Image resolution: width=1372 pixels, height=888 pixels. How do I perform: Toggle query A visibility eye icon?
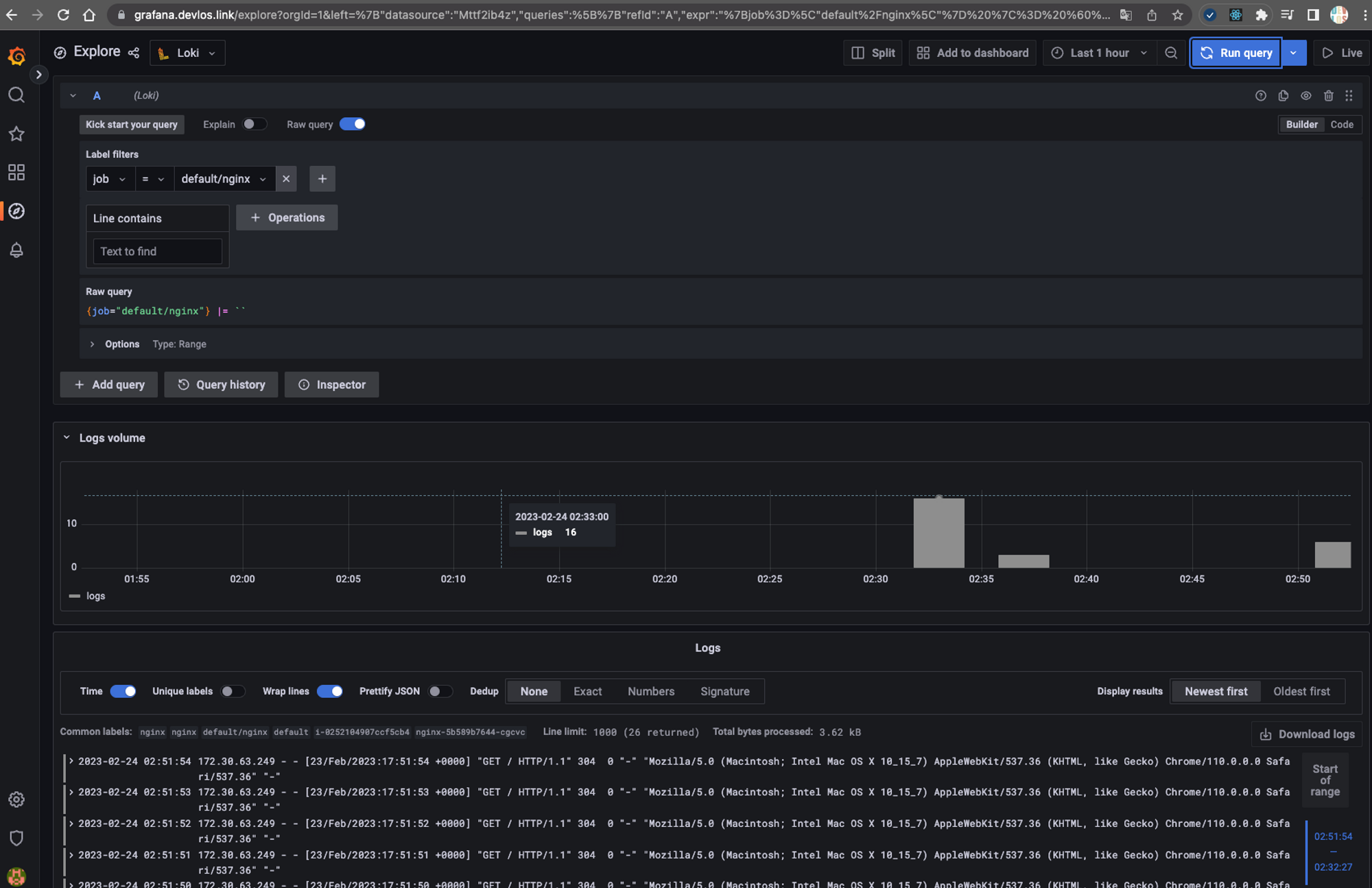point(1305,96)
